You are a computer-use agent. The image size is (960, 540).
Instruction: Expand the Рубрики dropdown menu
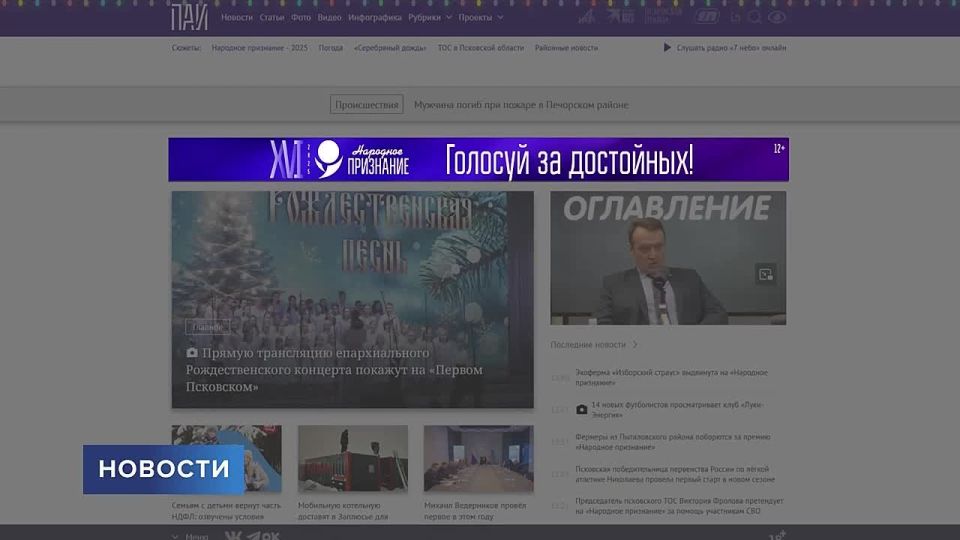(x=430, y=17)
